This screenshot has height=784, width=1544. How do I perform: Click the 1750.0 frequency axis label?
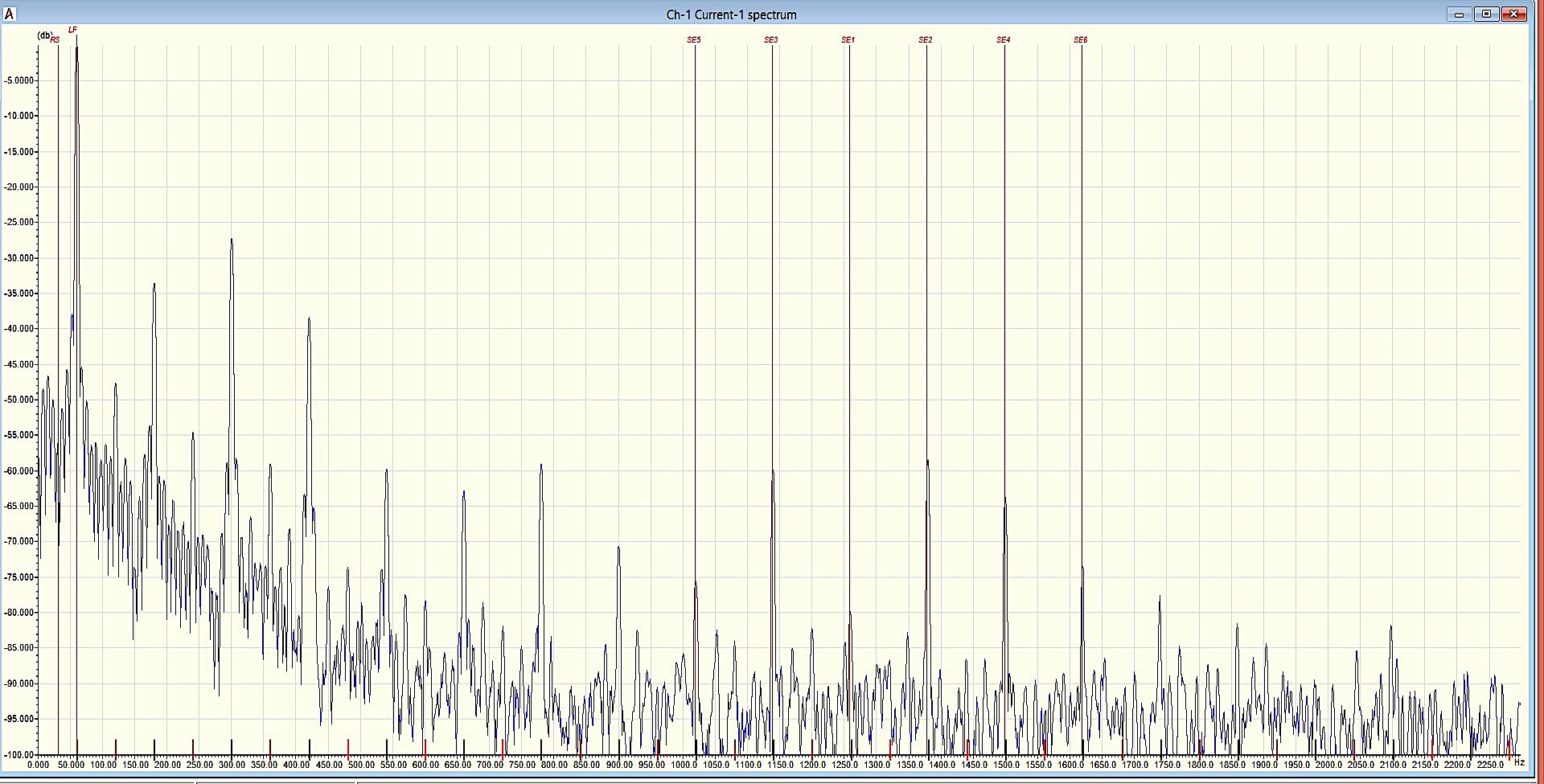click(x=1167, y=765)
